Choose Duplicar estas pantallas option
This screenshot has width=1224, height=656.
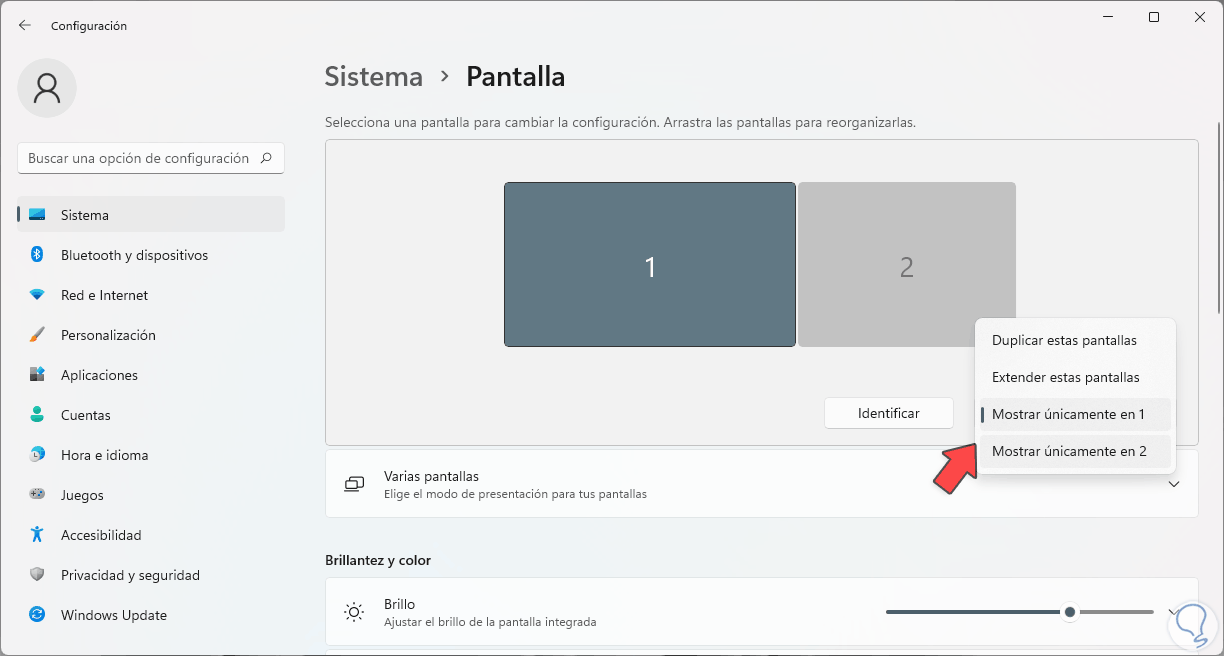(1064, 340)
